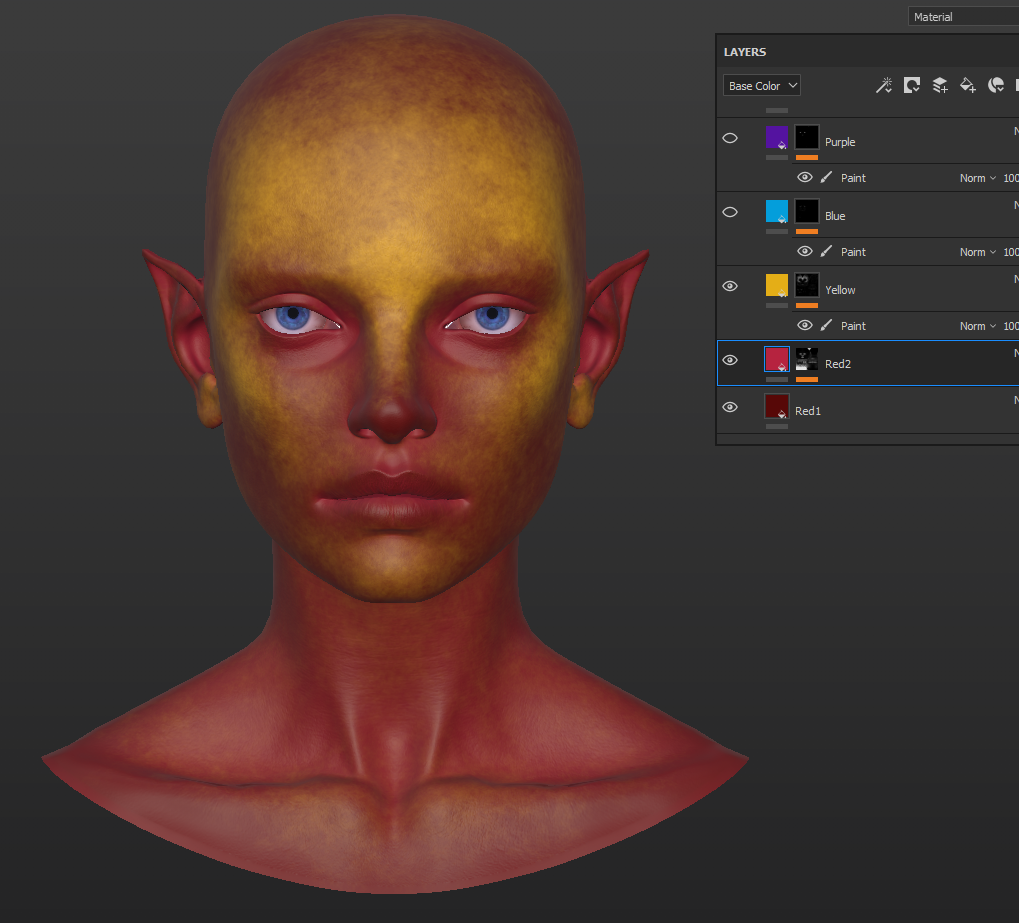
Task: Open the Base Color channel dropdown
Action: click(762, 86)
